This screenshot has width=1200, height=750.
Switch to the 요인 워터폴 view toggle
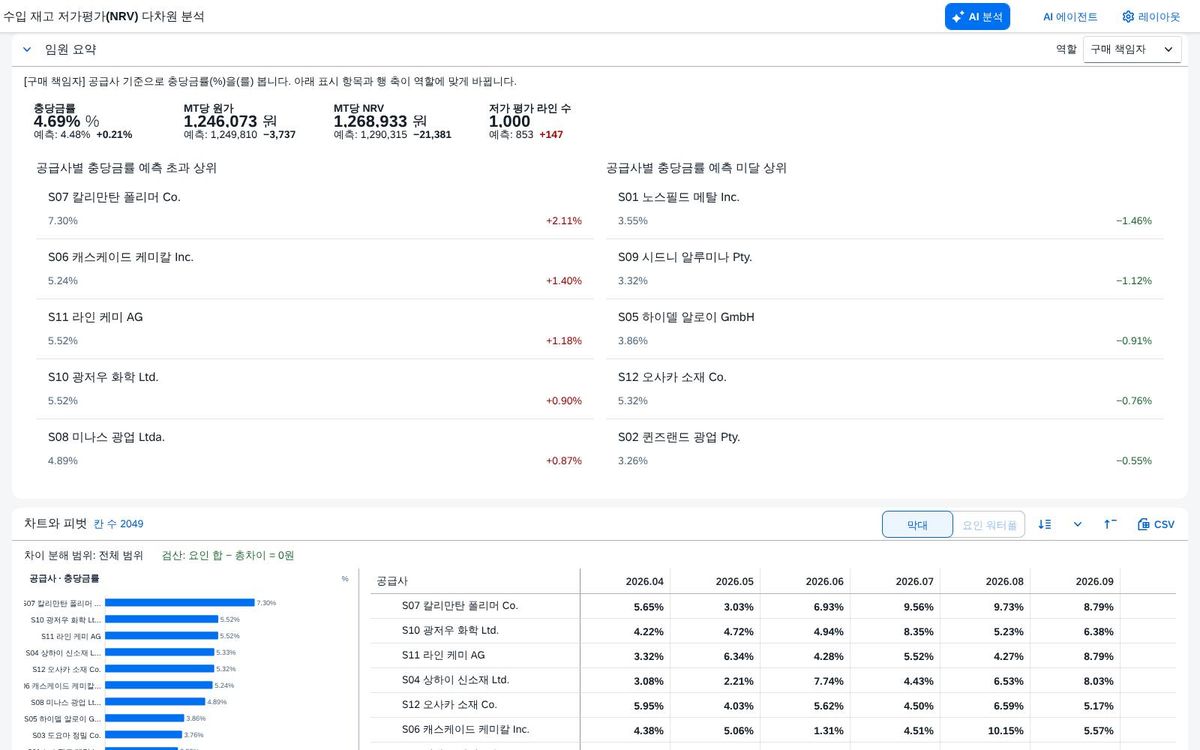989,524
